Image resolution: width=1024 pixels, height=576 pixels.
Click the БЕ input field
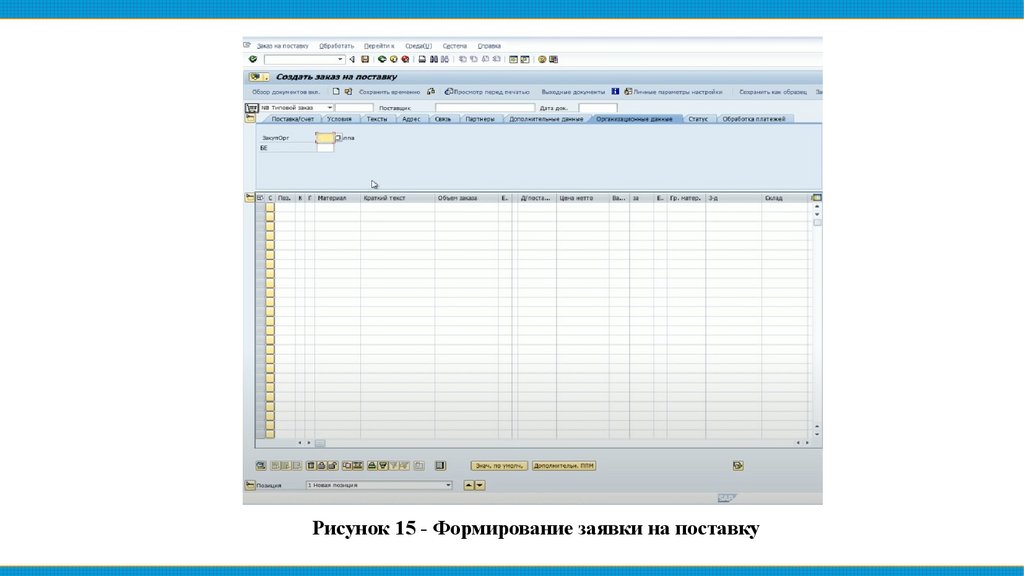(x=325, y=148)
